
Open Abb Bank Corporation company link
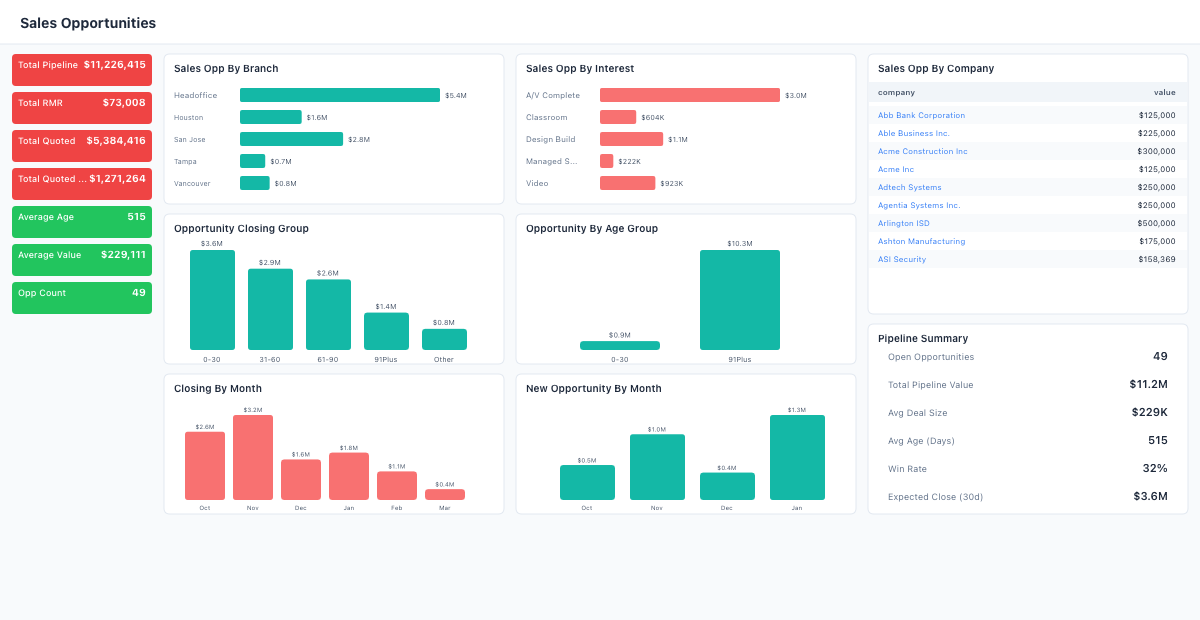click(921, 115)
